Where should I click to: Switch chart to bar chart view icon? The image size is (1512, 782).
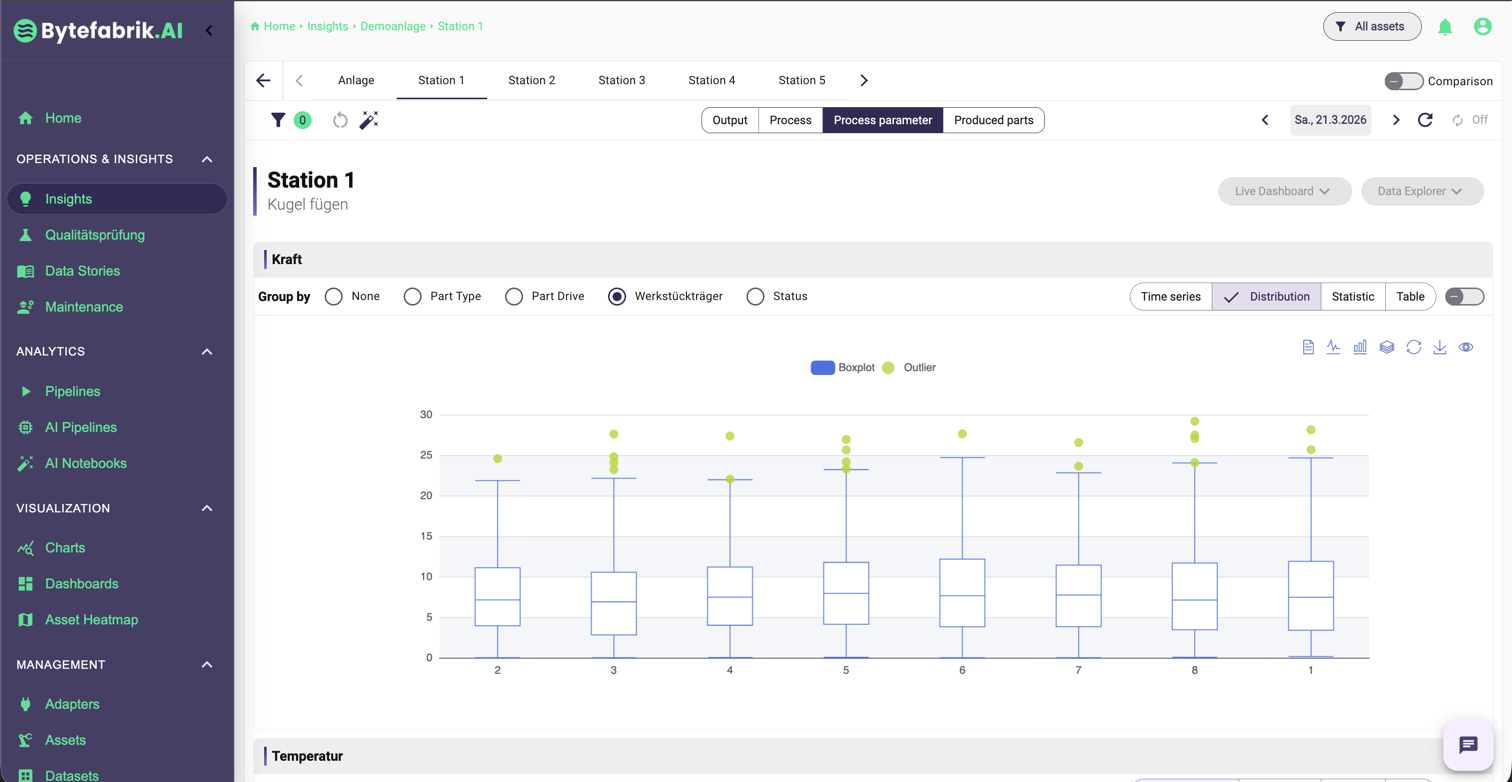[x=1360, y=347]
